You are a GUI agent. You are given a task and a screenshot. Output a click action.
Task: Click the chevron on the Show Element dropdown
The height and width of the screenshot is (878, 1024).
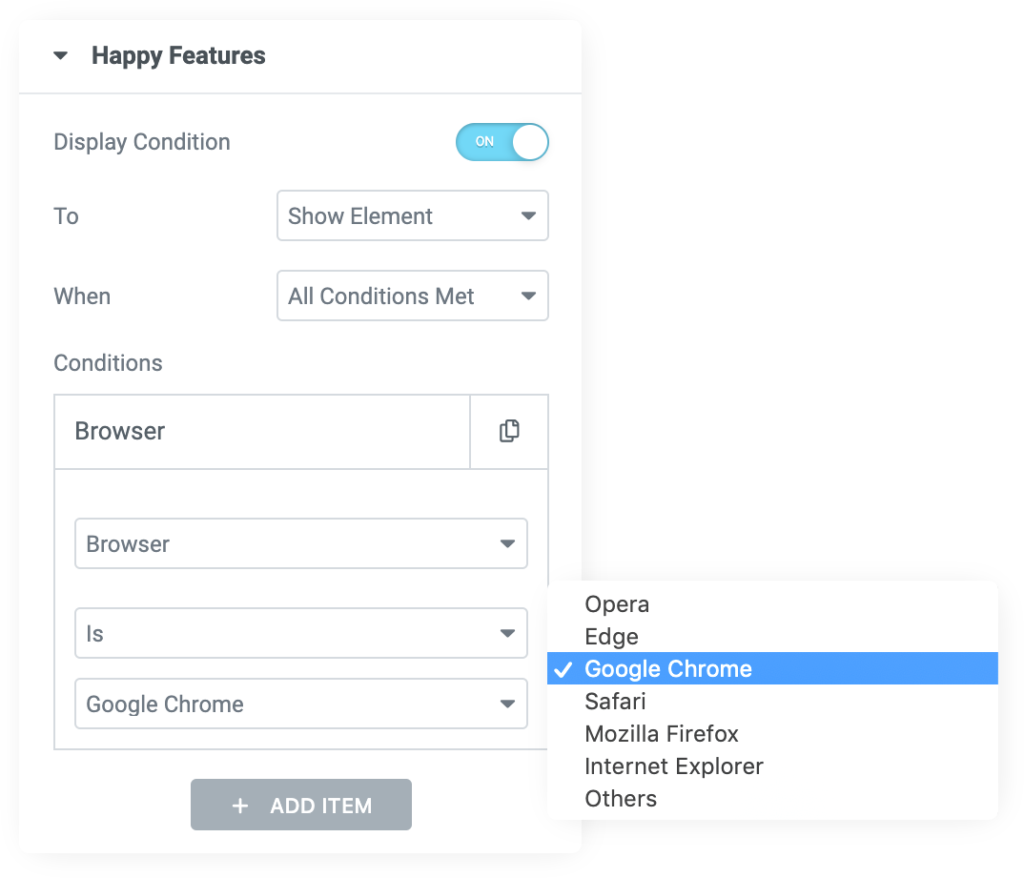click(530, 215)
